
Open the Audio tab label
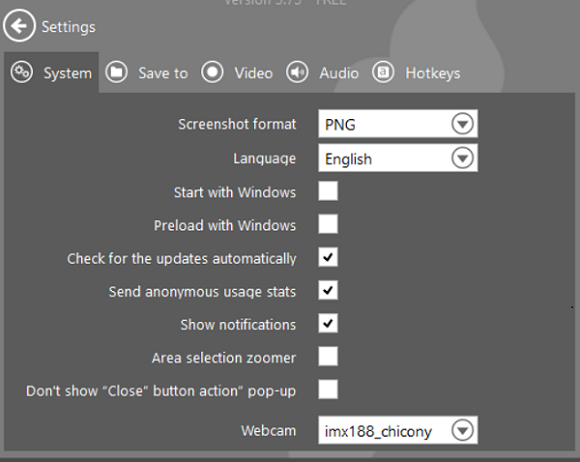339,73
